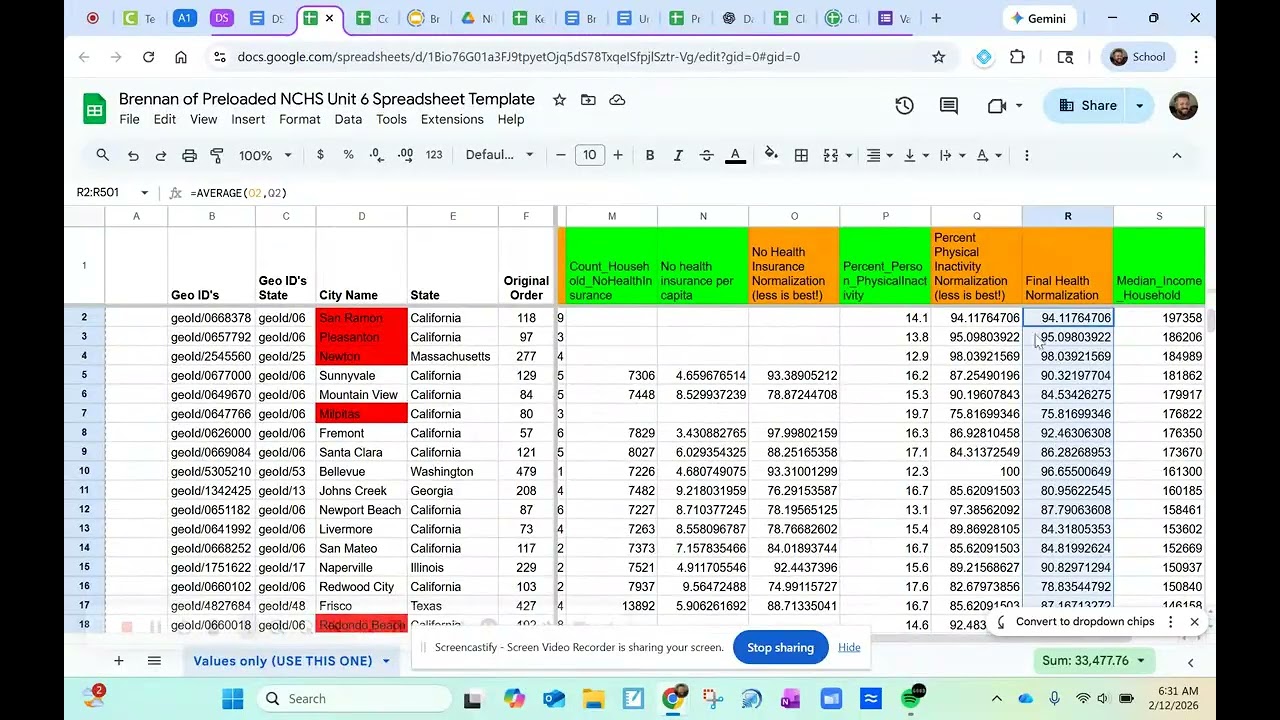The height and width of the screenshot is (720, 1280).
Task: Toggle strikethrough formatting
Action: [706, 155]
